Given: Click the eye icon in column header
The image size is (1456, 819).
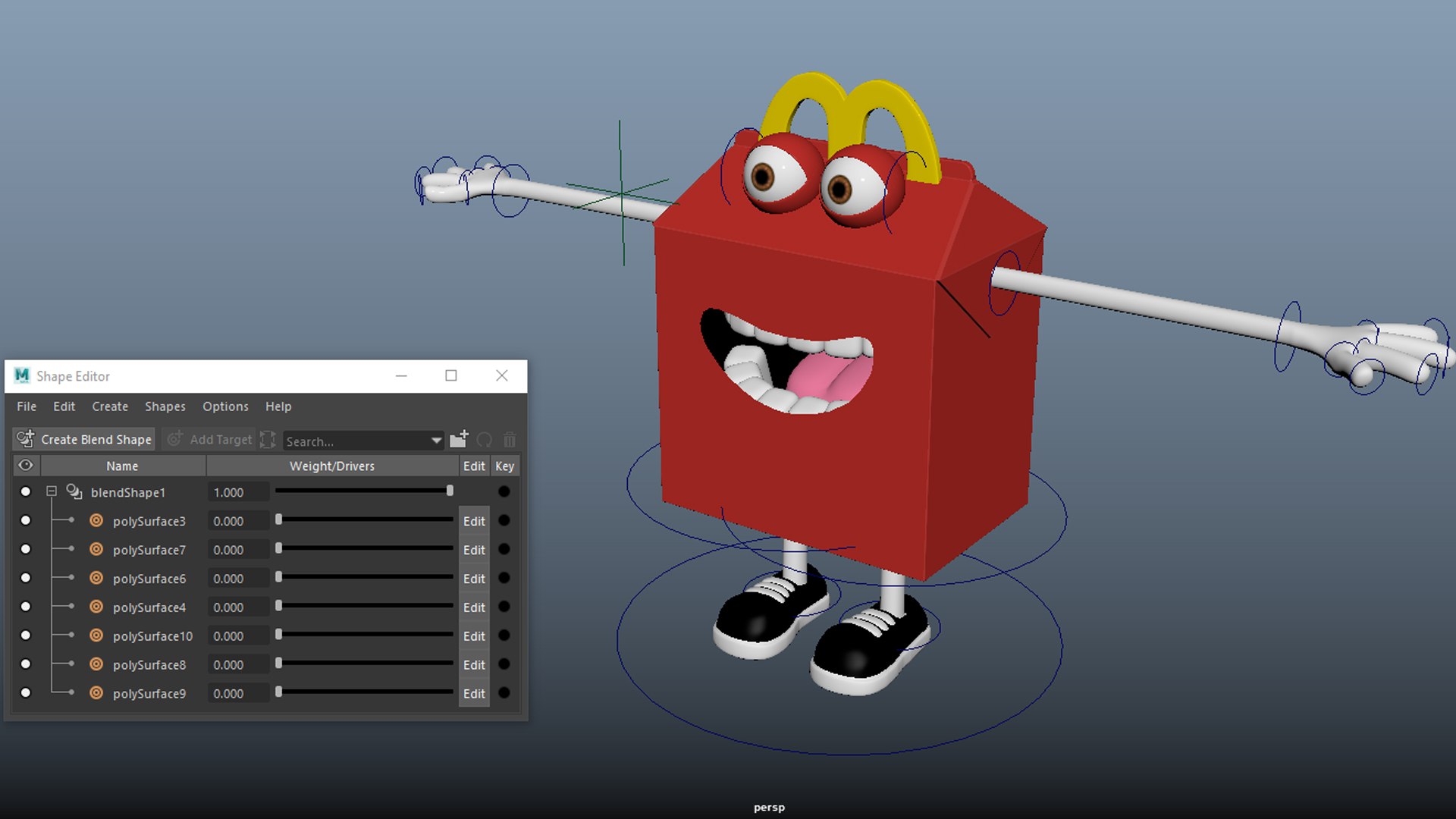Looking at the screenshot, I should click(26, 465).
